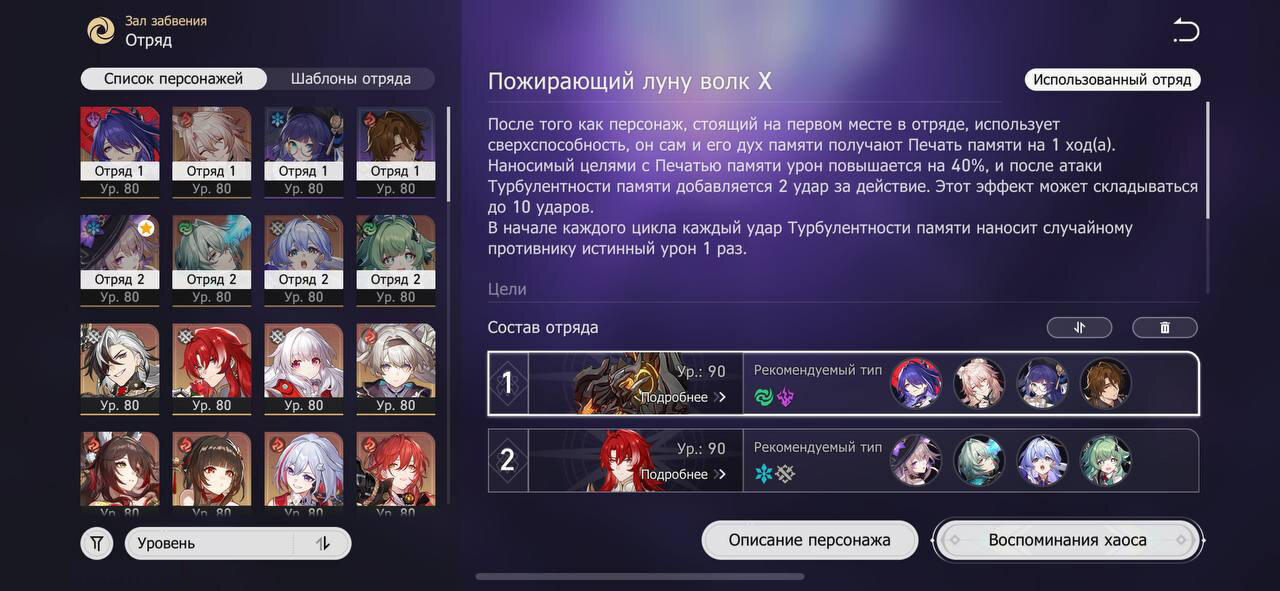
Task: Select the ice element icon in team 2
Action: point(764,474)
